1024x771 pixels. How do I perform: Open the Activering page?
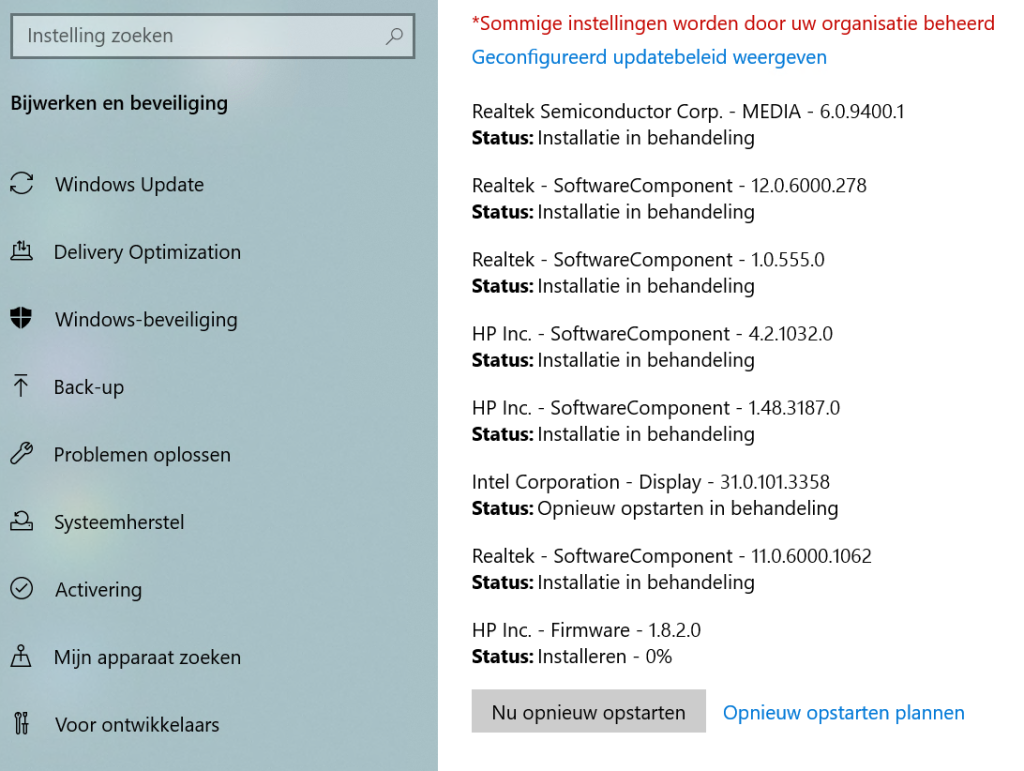tap(99, 590)
